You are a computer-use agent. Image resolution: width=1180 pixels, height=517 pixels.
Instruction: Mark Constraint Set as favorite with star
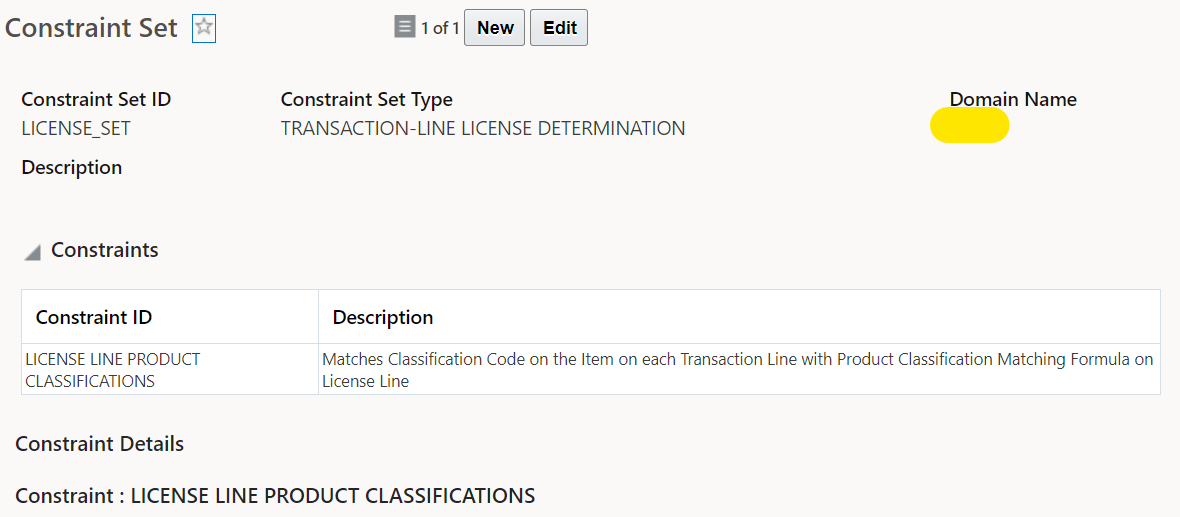[x=204, y=29]
